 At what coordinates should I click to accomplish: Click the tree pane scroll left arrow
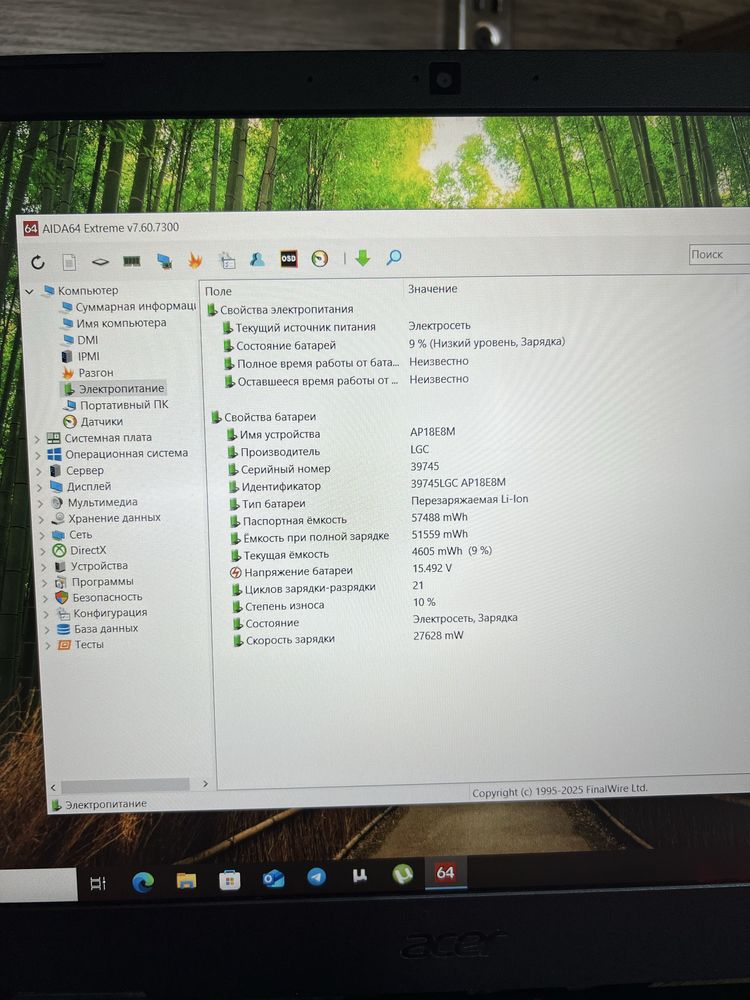click(54, 788)
